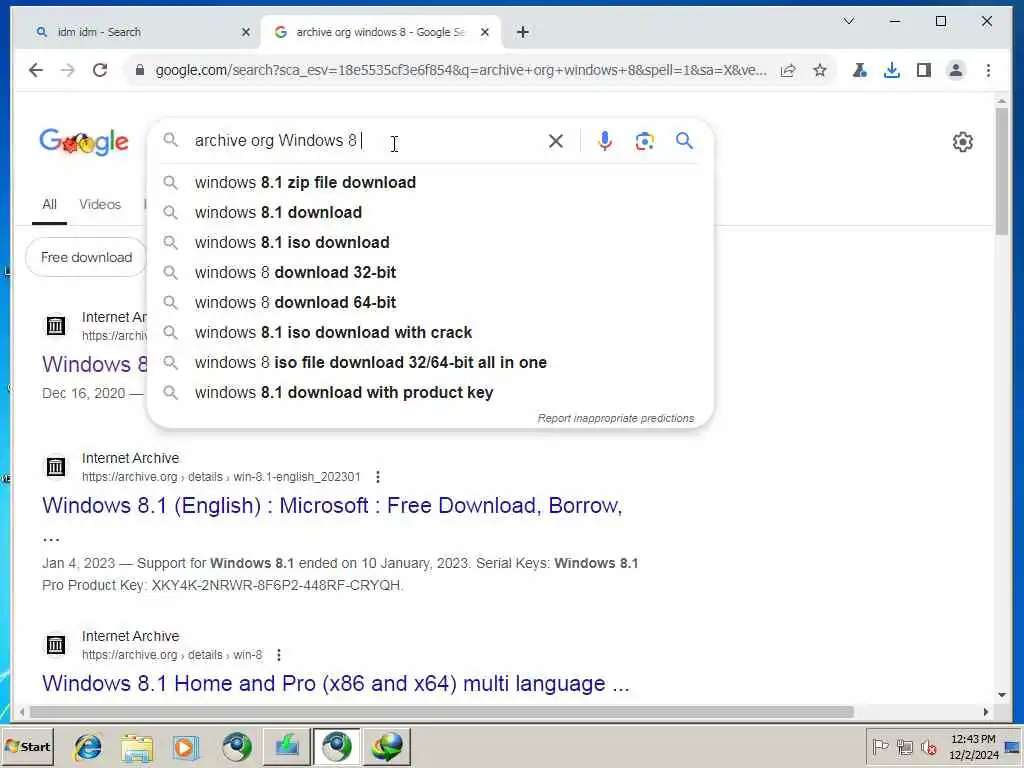The width and height of the screenshot is (1024, 768).
Task: Open more options for win-8.1-english result
Action: pos(377,477)
